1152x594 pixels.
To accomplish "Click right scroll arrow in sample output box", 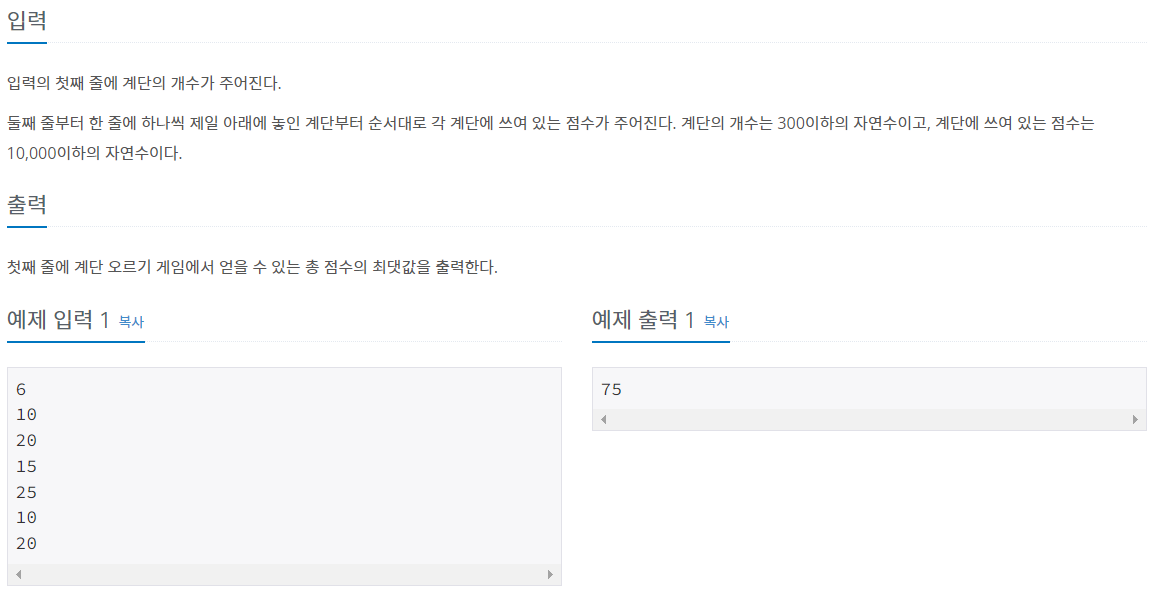I will [1135, 419].
